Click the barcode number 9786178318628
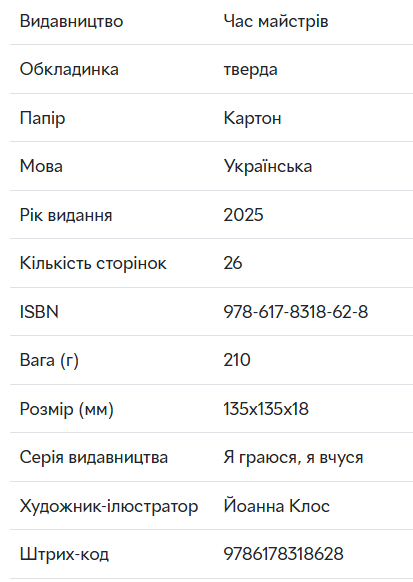This screenshot has width=413, height=582. [283, 554]
